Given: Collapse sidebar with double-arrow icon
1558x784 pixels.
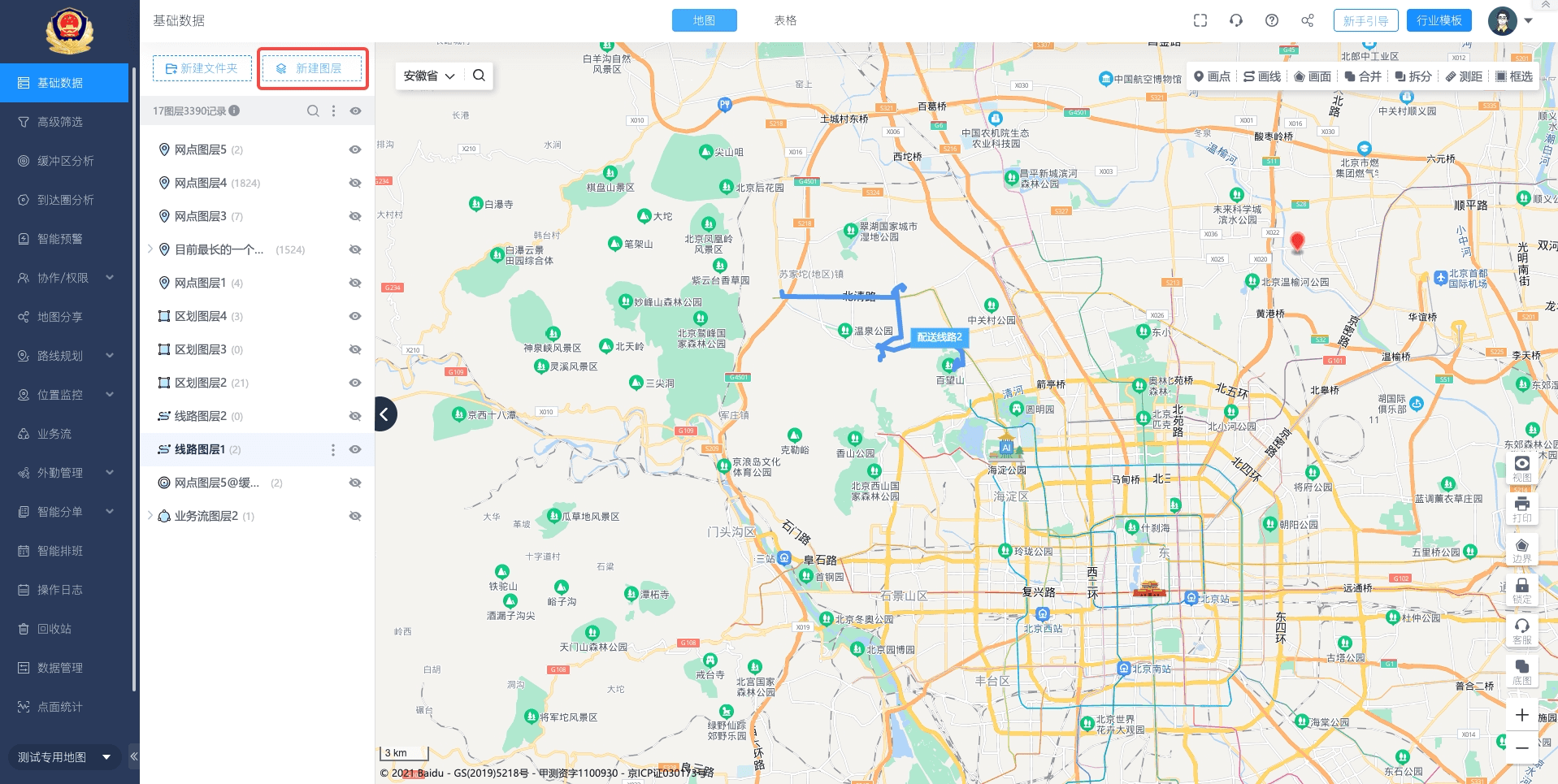Looking at the screenshot, I should click(x=134, y=756).
